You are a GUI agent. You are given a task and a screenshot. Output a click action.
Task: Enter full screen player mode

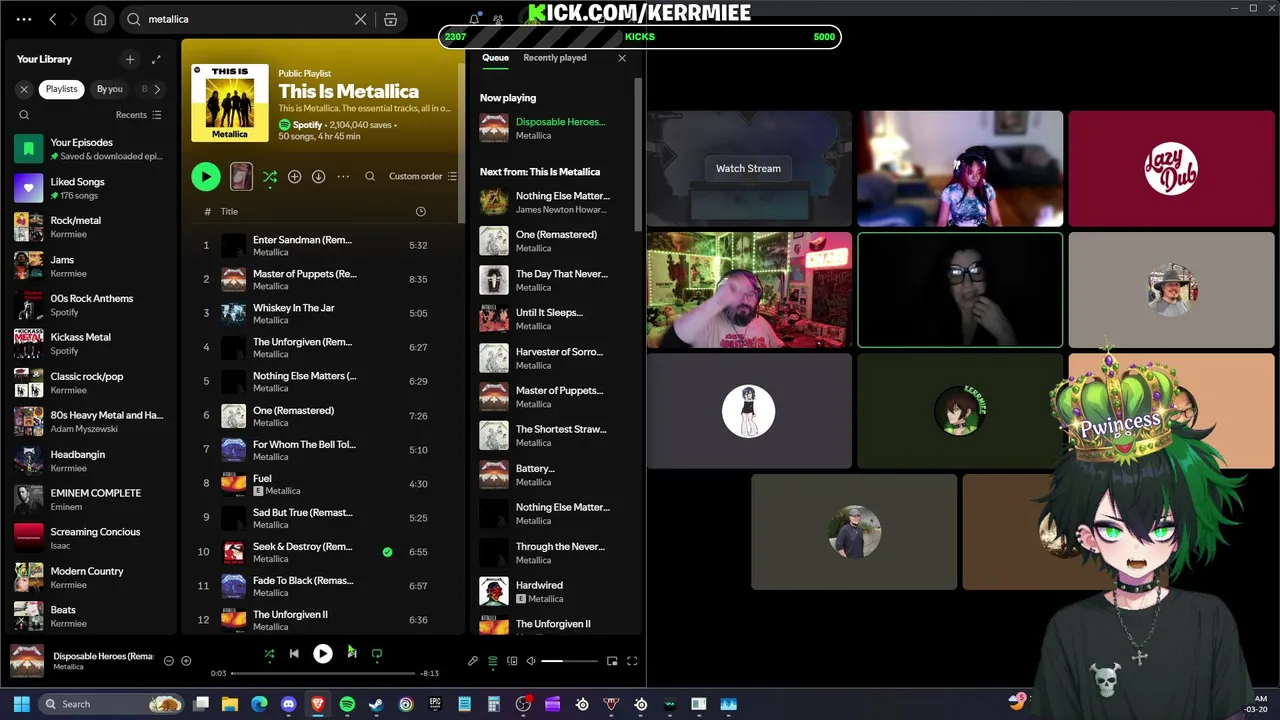[632, 661]
